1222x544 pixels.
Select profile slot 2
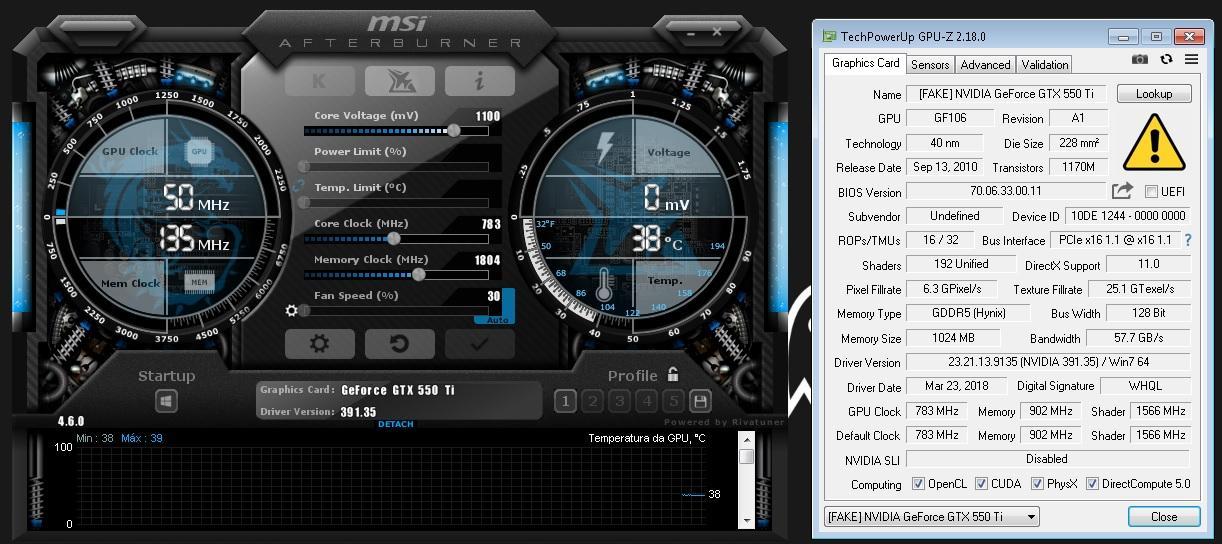coord(593,402)
